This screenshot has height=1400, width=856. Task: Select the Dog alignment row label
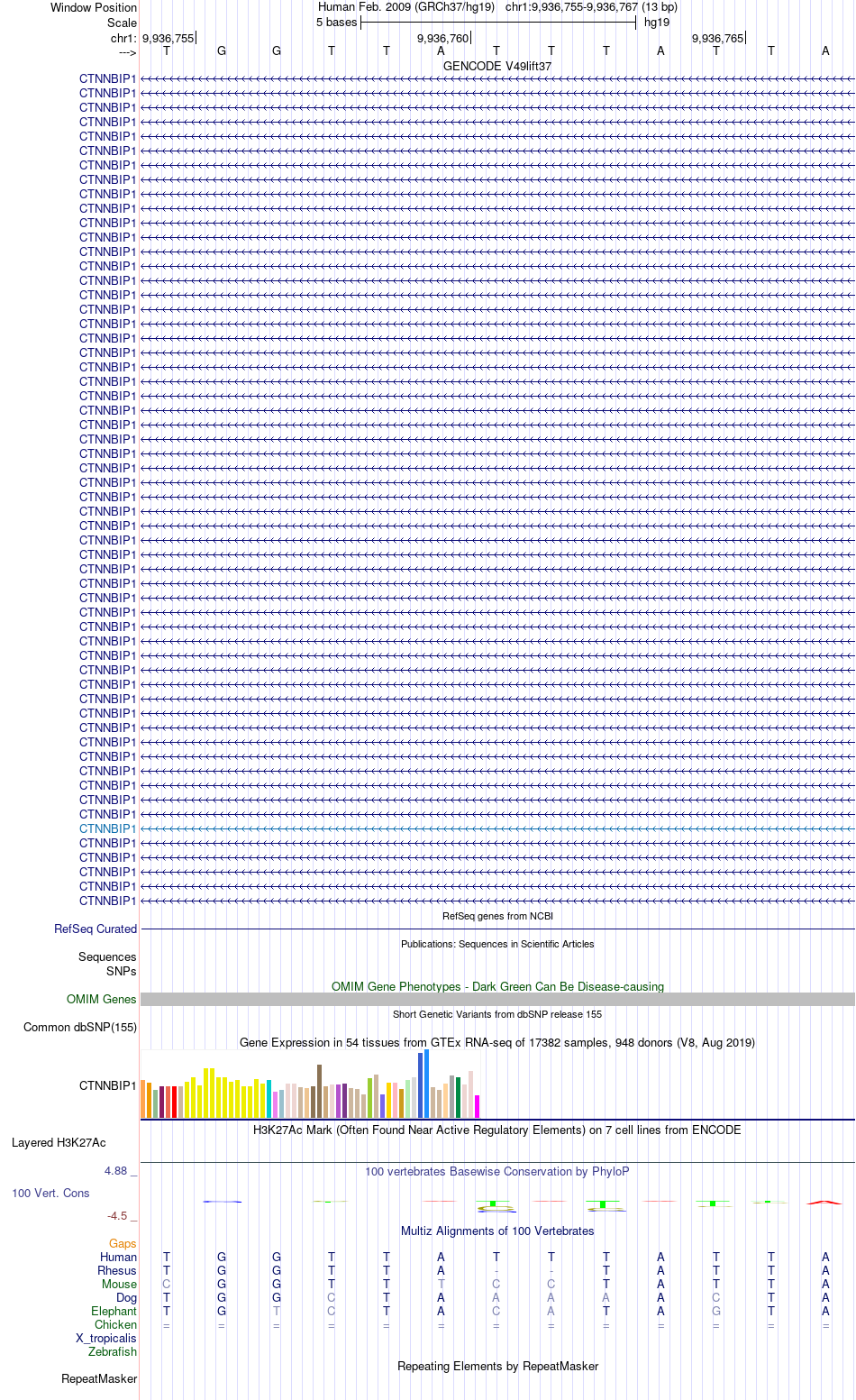tap(127, 1297)
